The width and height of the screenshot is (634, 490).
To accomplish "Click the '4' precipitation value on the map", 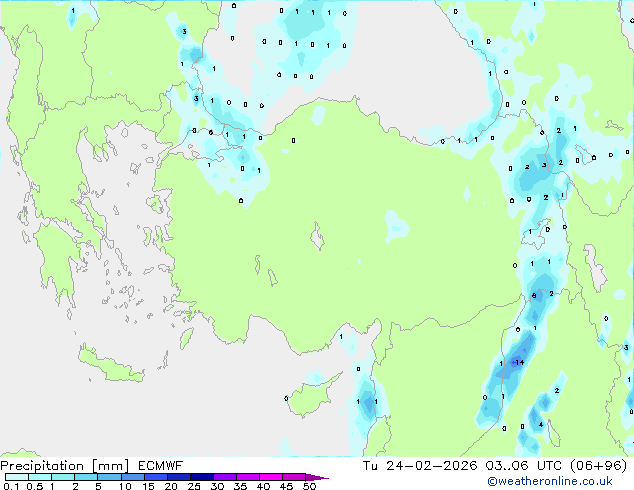I will click(541, 425).
